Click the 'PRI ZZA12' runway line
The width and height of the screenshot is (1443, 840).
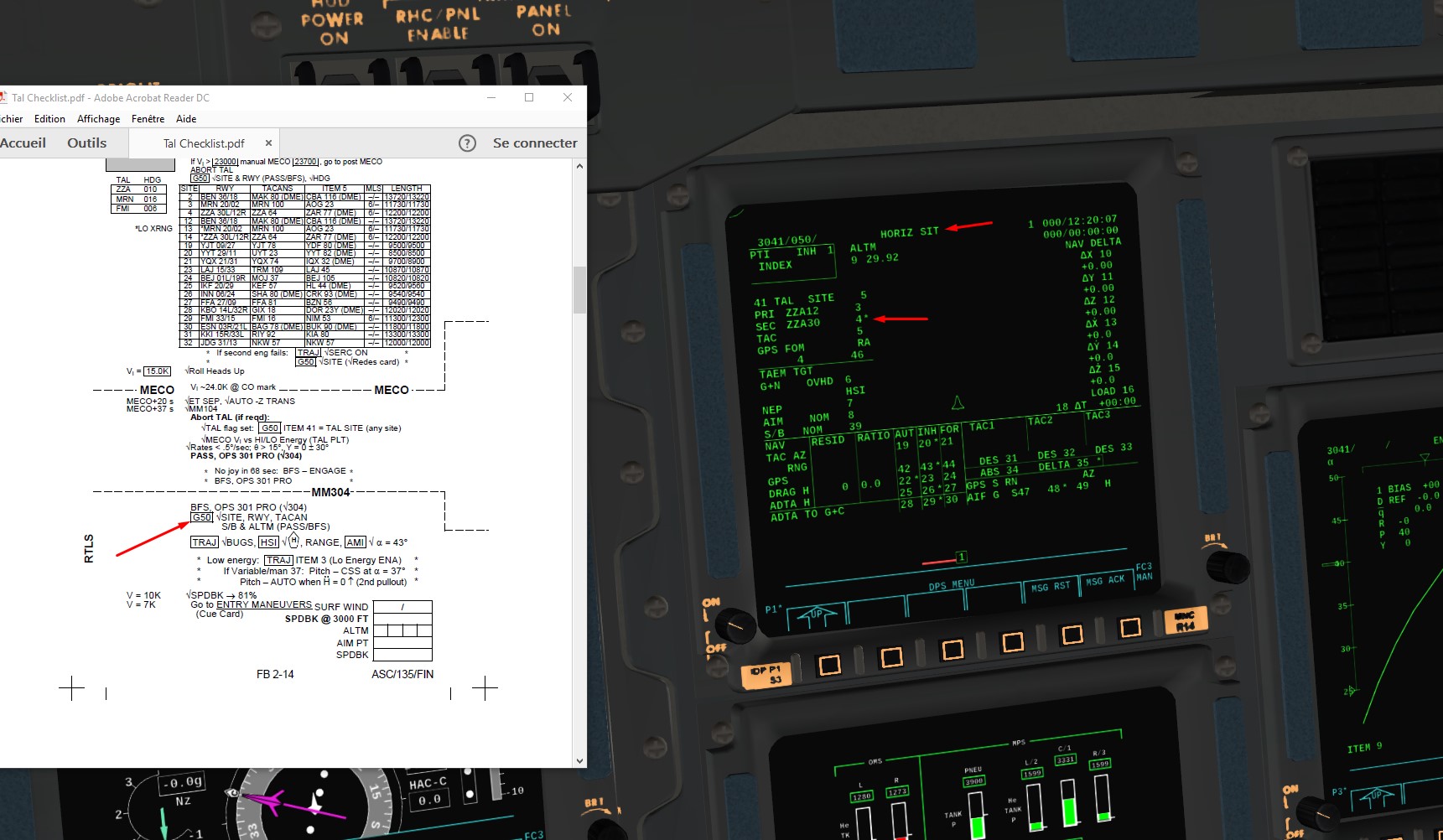click(x=786, y=313)
